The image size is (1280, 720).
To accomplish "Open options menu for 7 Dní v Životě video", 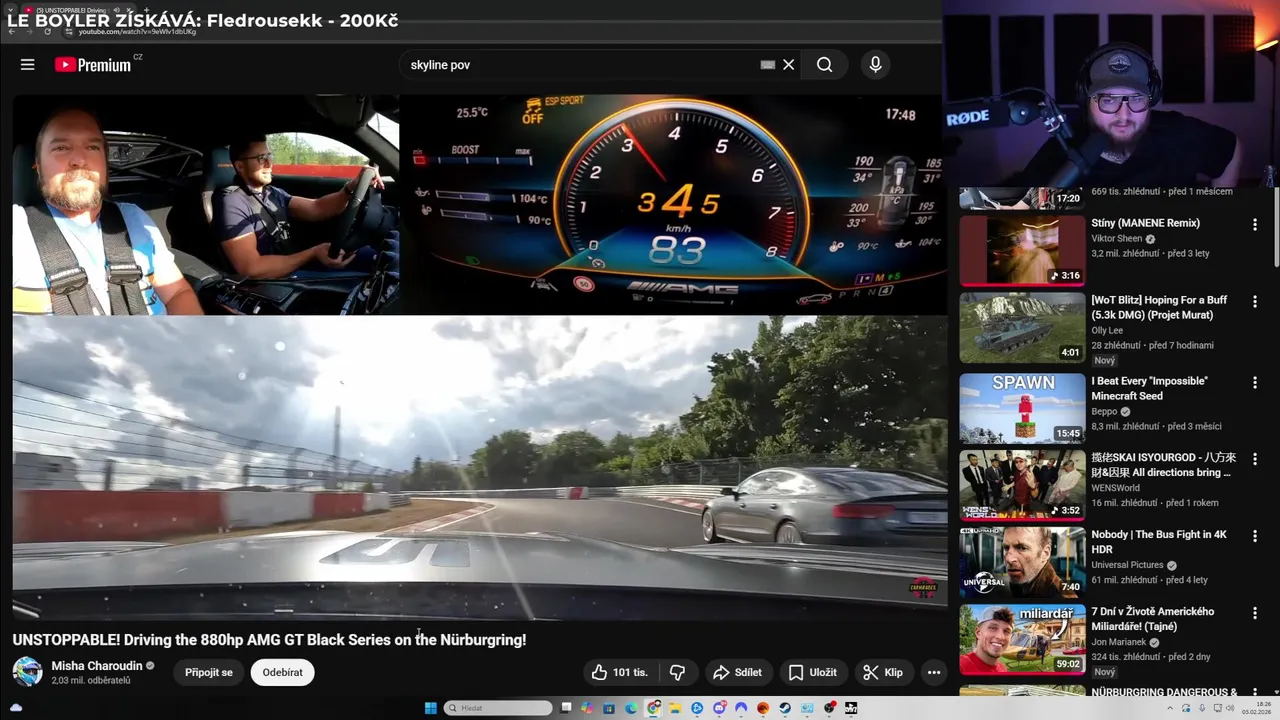I will click(x=1254, y=614).
